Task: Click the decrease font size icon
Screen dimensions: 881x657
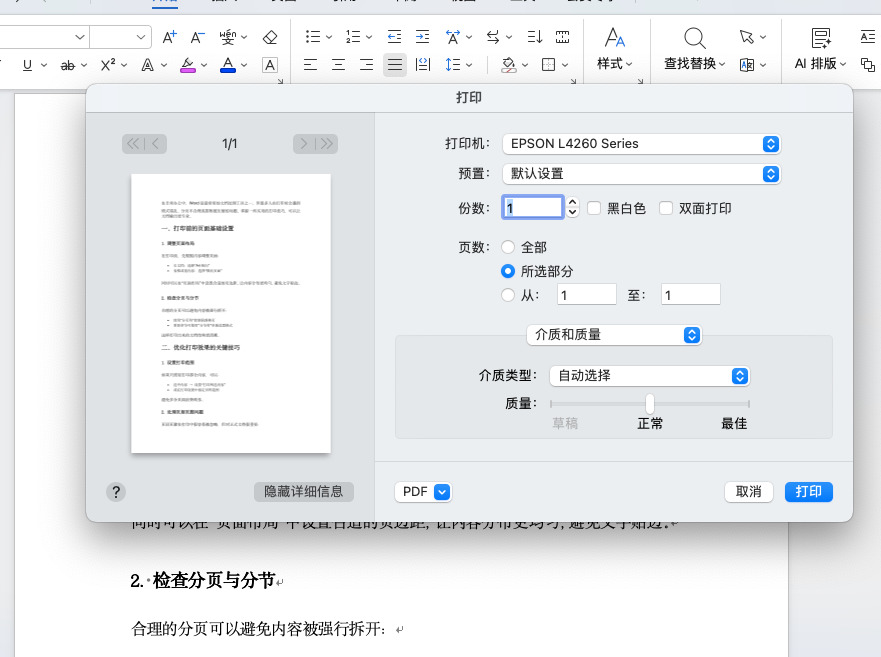Action: pyautogui.click(x=197, y=37)
